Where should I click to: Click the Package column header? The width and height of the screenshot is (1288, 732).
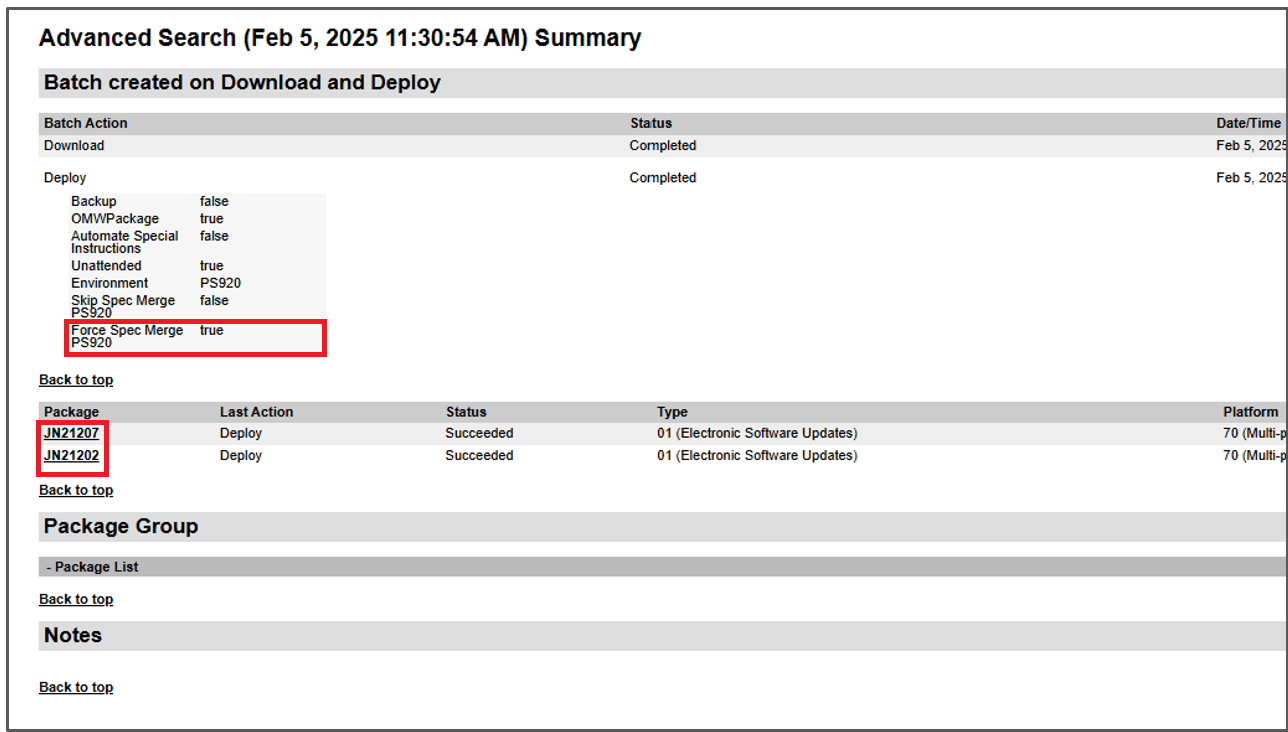coord(70,411)
